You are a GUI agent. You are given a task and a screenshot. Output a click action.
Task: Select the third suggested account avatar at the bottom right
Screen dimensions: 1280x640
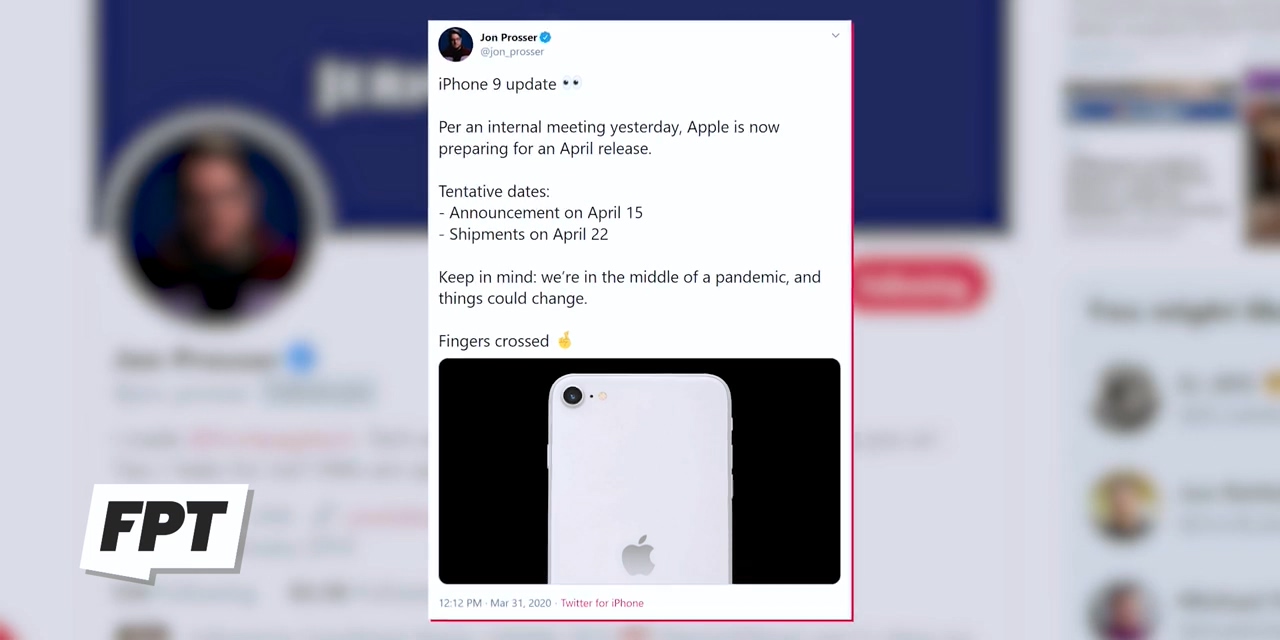coord(1126,608)
